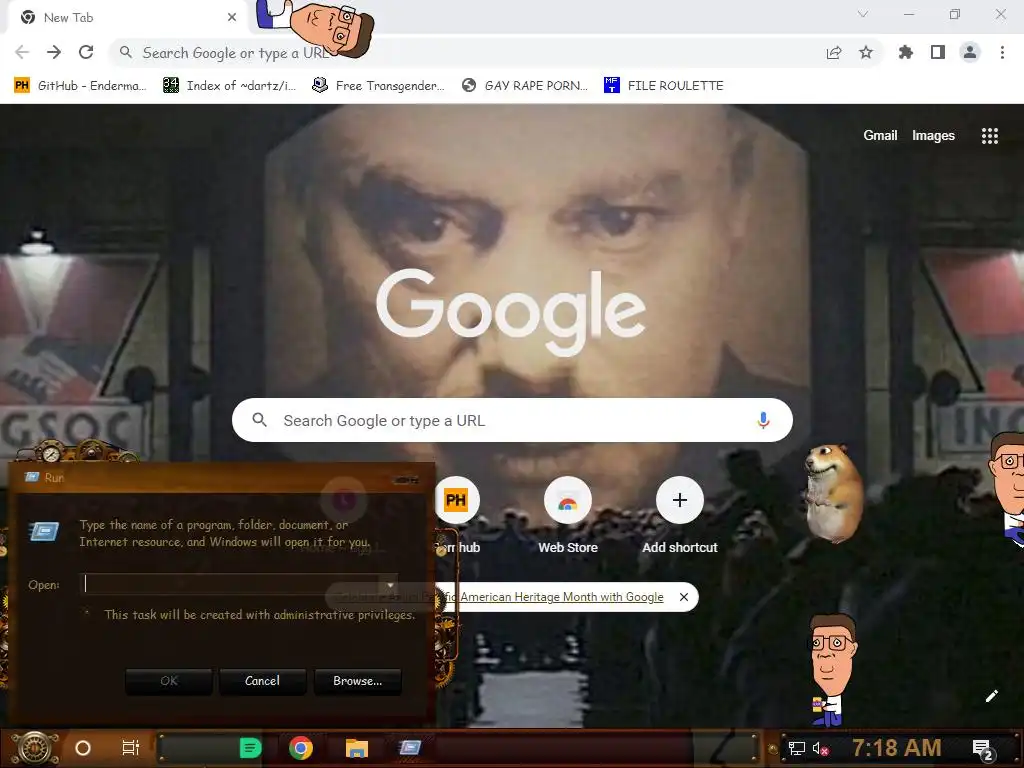This screenshot has height=768, width=1024.
Task: Open the Chrome profile avatar menu
Action: [x=970, y=52]
